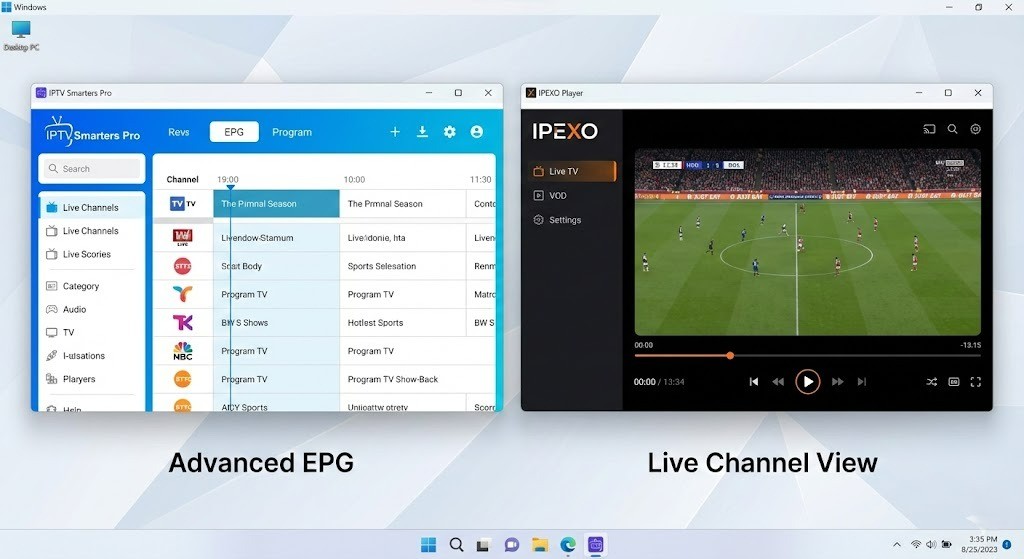The image size is (1024, 559).
Task: Click the Search field in IPTV Smarters
Action: pyautogui.click(x=92, y=168)
